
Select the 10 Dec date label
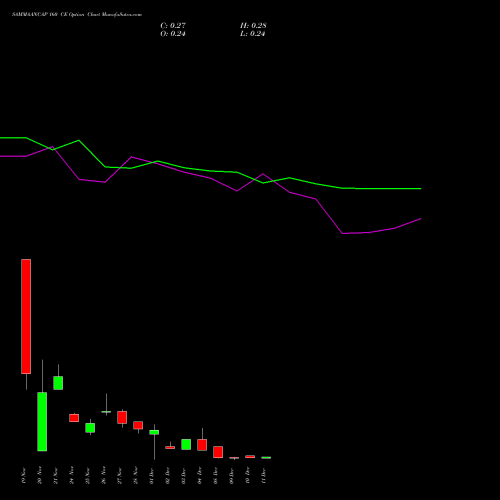[247, 476]
